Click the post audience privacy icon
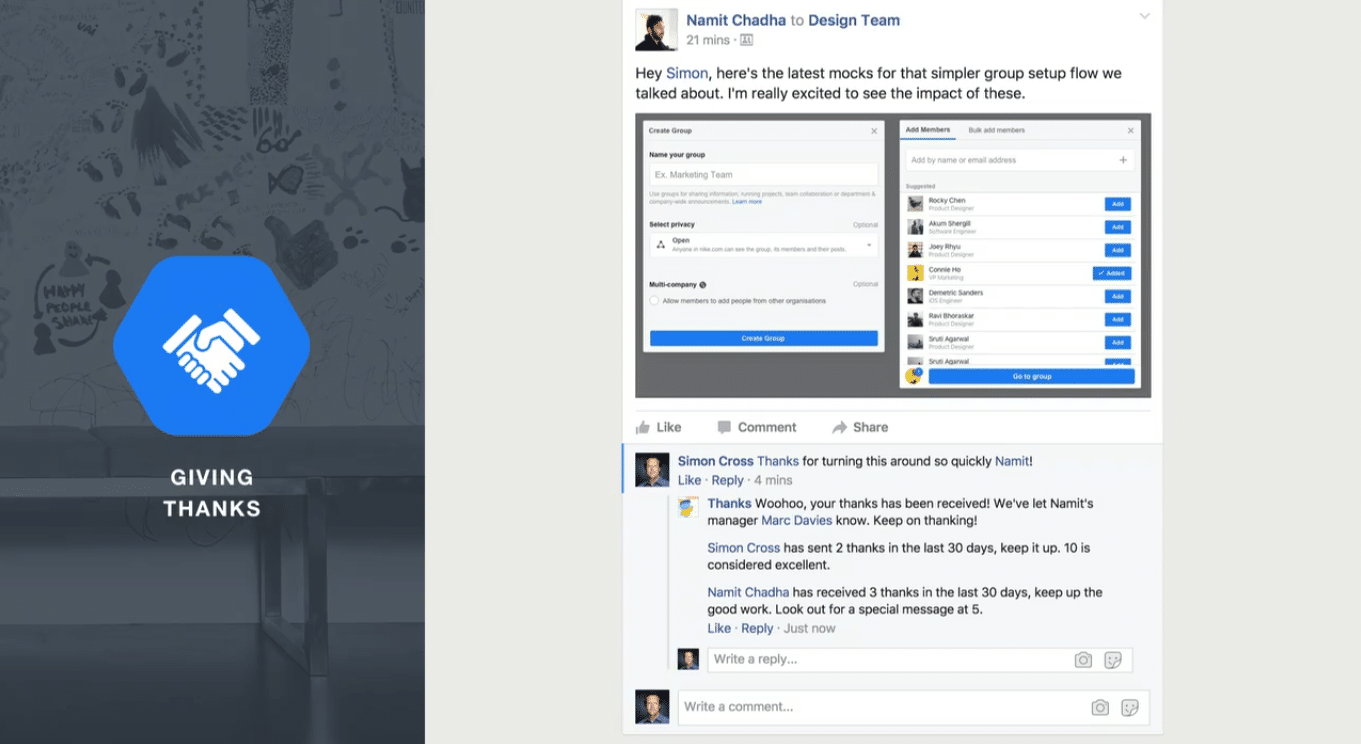 pos(746,40)
